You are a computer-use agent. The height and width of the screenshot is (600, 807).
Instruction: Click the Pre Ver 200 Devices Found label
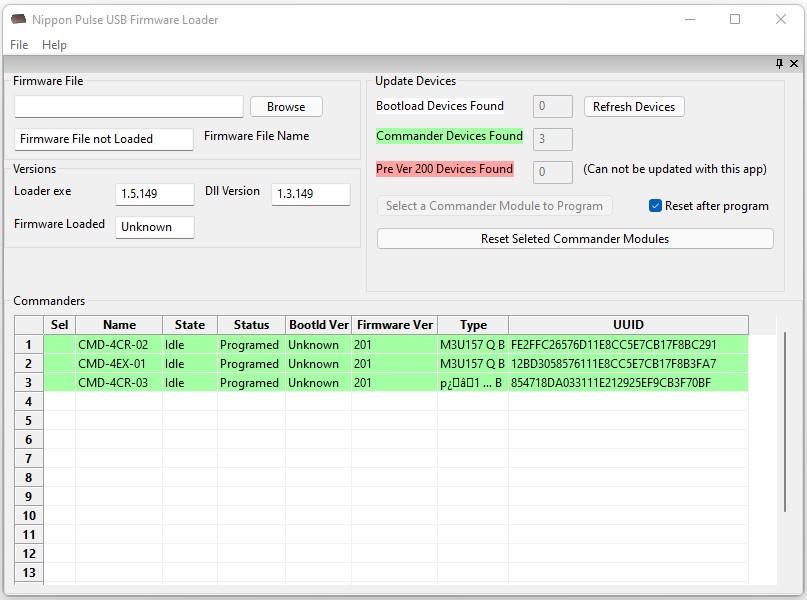pos(445,169)
